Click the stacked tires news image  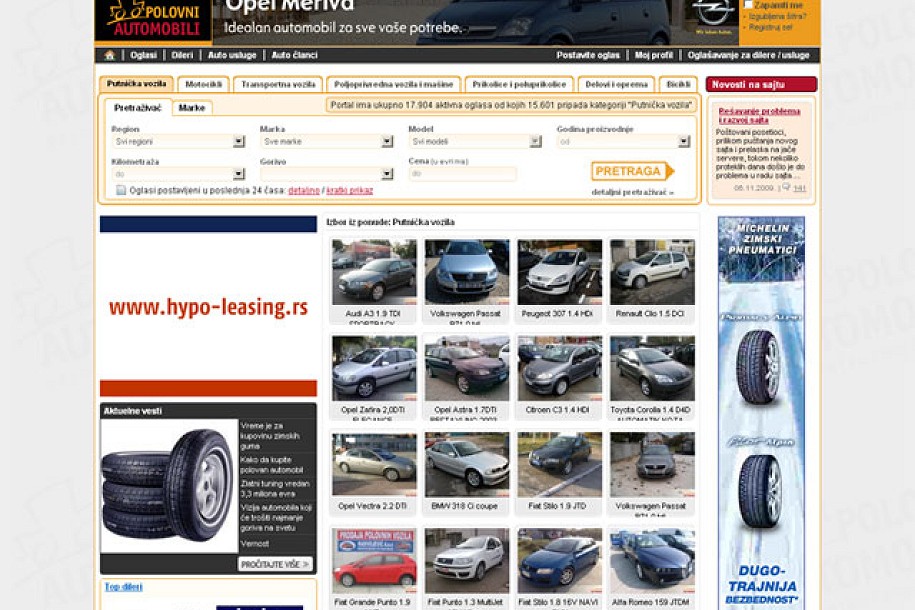coord(169,486)
